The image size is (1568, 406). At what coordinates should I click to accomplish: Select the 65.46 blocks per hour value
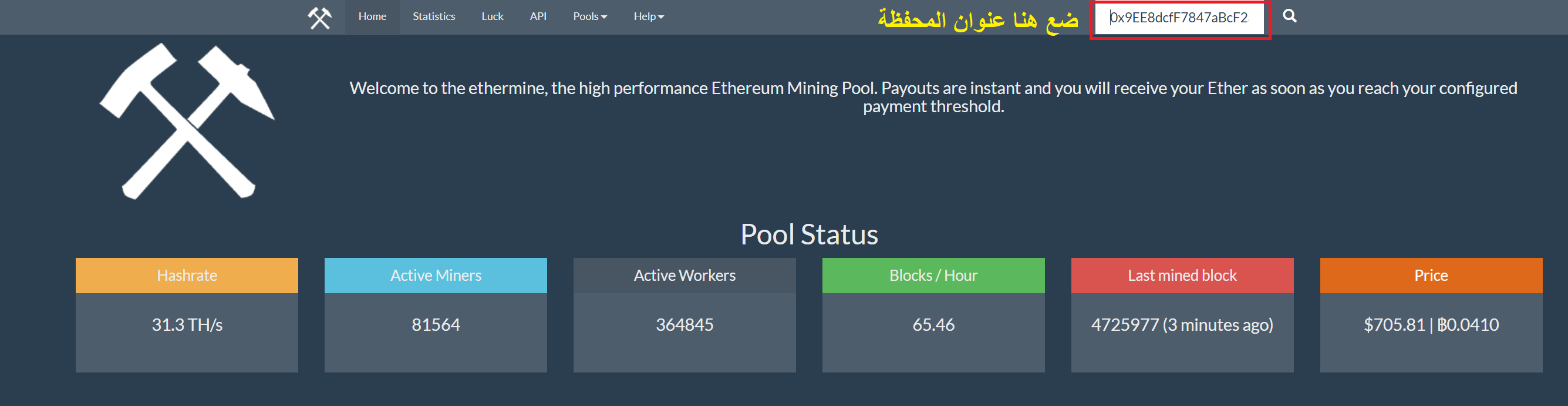pos(934,325)
